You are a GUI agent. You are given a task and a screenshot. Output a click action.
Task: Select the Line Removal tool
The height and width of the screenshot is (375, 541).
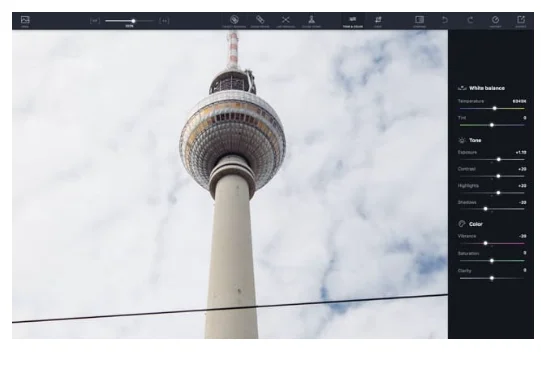click(286, 21)
